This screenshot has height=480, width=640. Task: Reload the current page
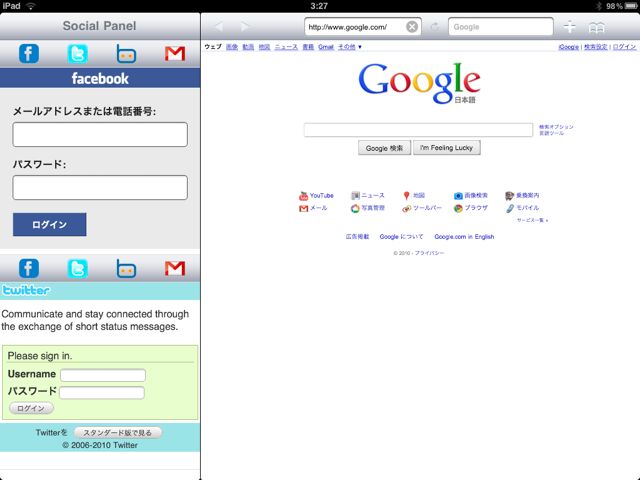[x=435, y=27]
